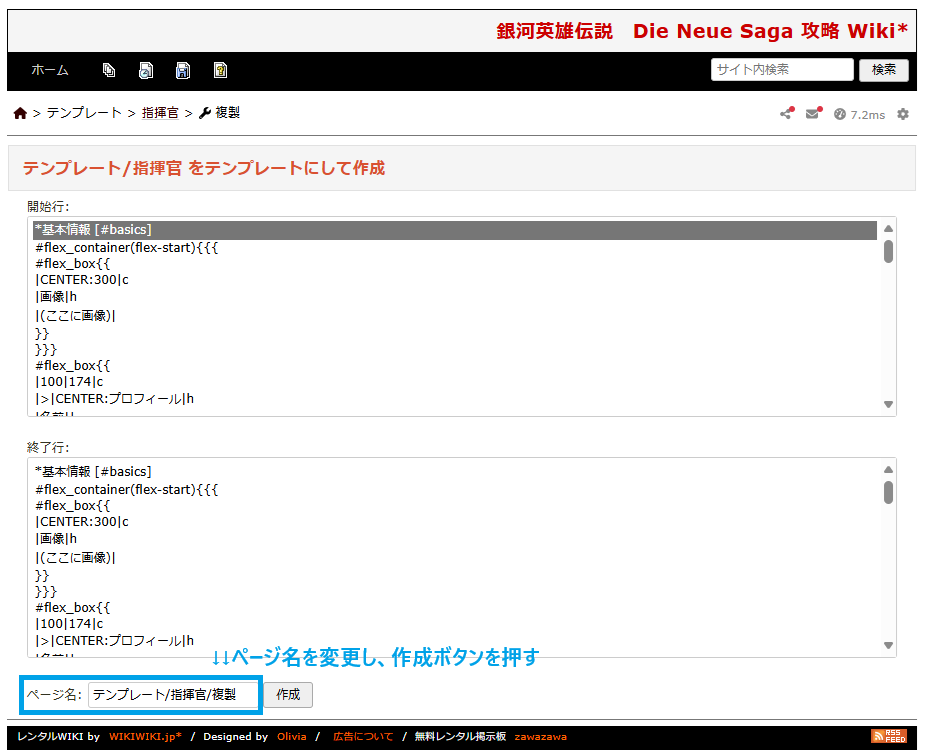Screen dimensions: 925x752
Task: Click the wiki title 銀河英雄伝説 Die Neue Saga 攻略 Wiki*
Action: (x=702, y=31)
